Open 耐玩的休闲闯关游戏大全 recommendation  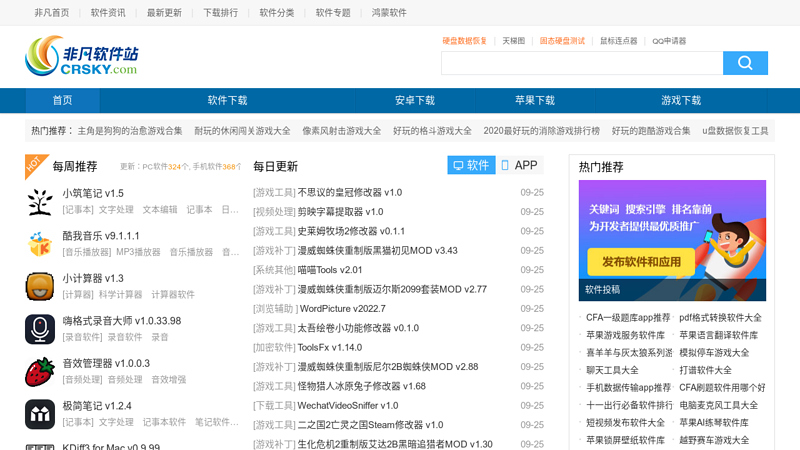point(242,131)
